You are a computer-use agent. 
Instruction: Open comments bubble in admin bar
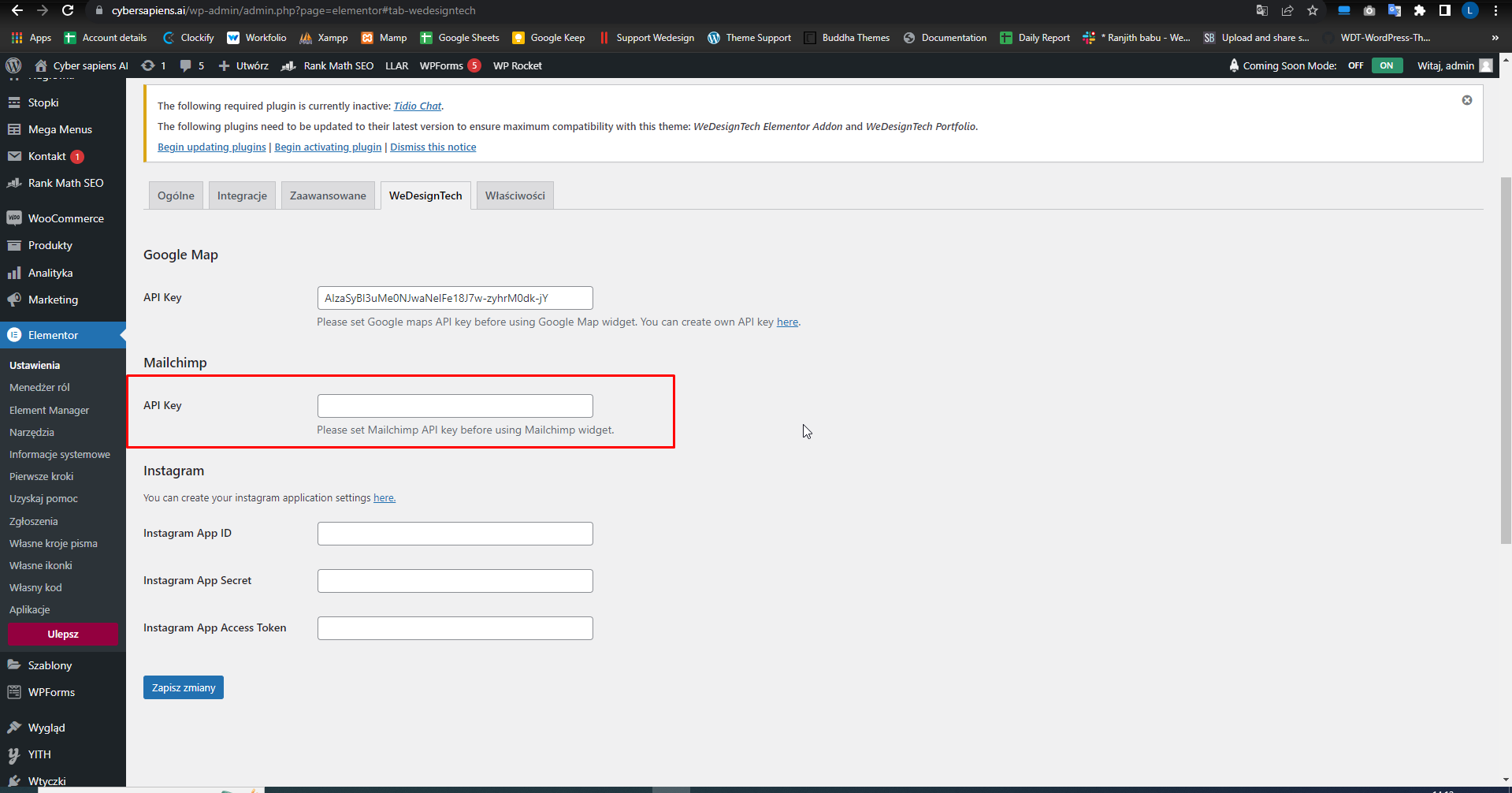point(192,65)
